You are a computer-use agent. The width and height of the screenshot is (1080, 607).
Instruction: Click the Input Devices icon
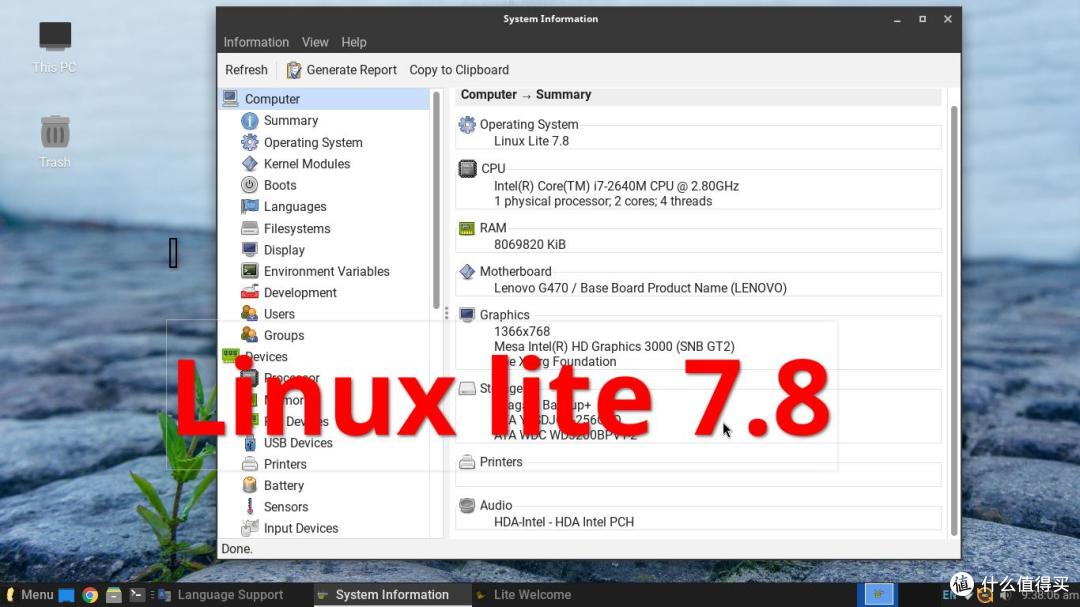249,528
